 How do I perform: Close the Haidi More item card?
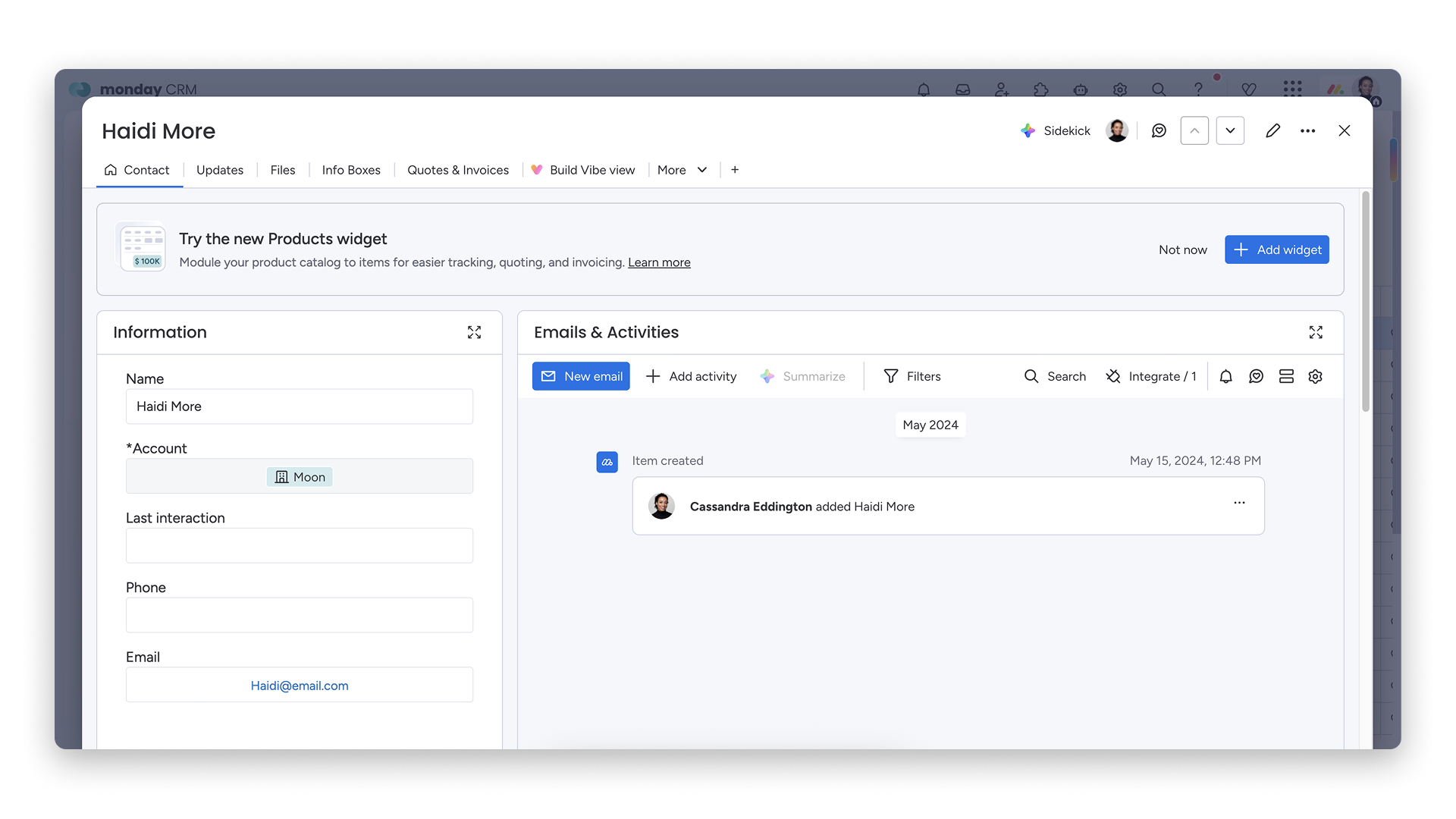tap(1345, 130)
